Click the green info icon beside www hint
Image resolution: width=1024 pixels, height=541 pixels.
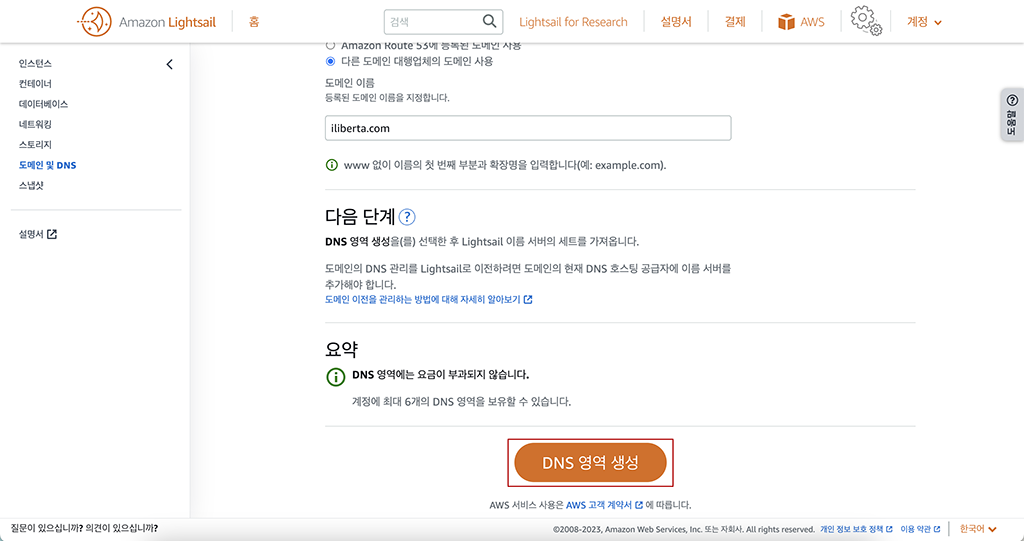(x=332, y=165)
